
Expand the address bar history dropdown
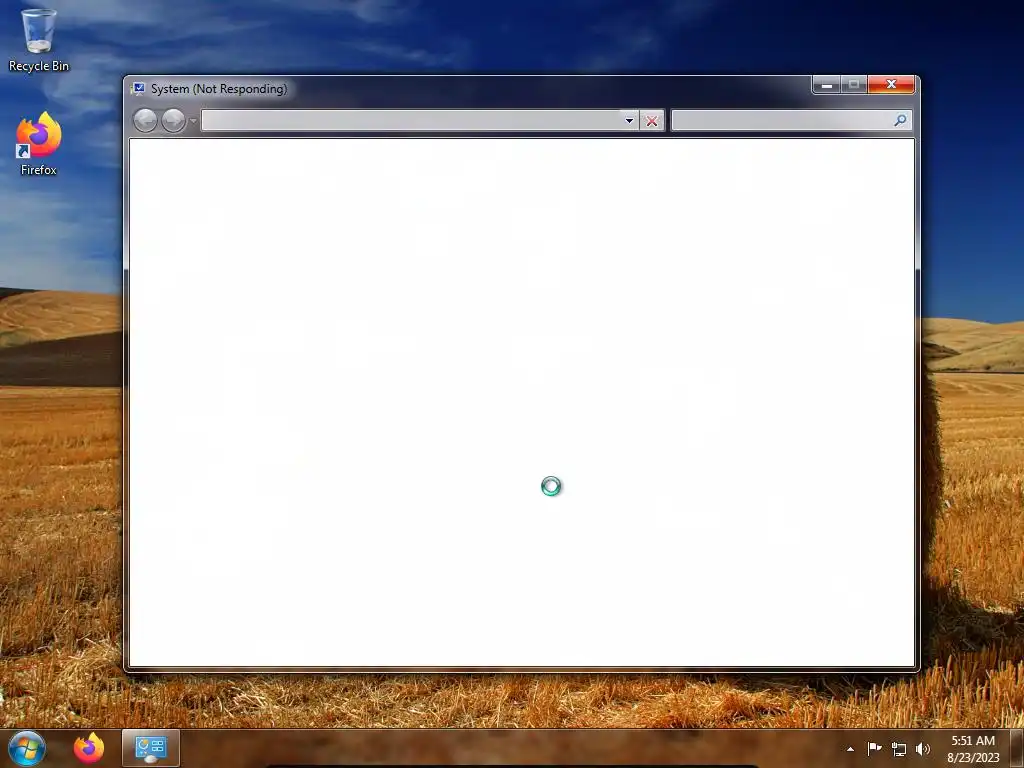coord(629,120)
